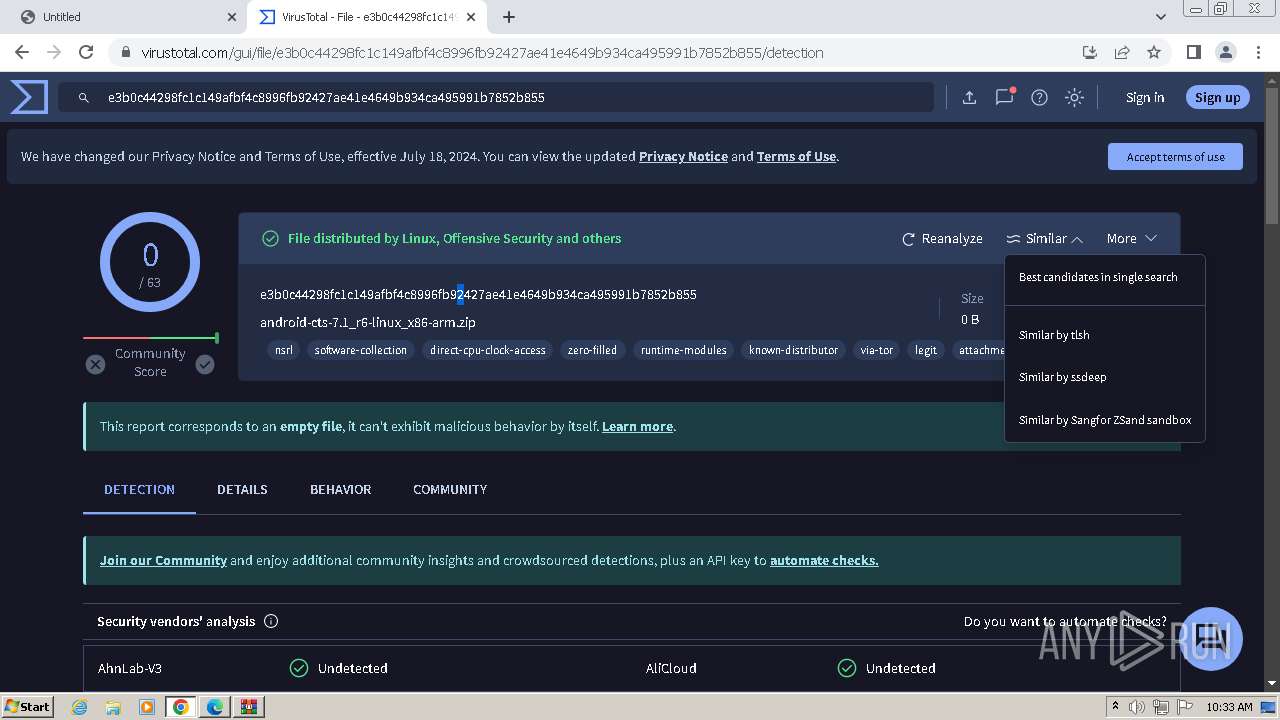The width and height of the screenshot is (1280, 720).
Task: Click the direct-cpu-clock-access tag
Action: point(488,350)
